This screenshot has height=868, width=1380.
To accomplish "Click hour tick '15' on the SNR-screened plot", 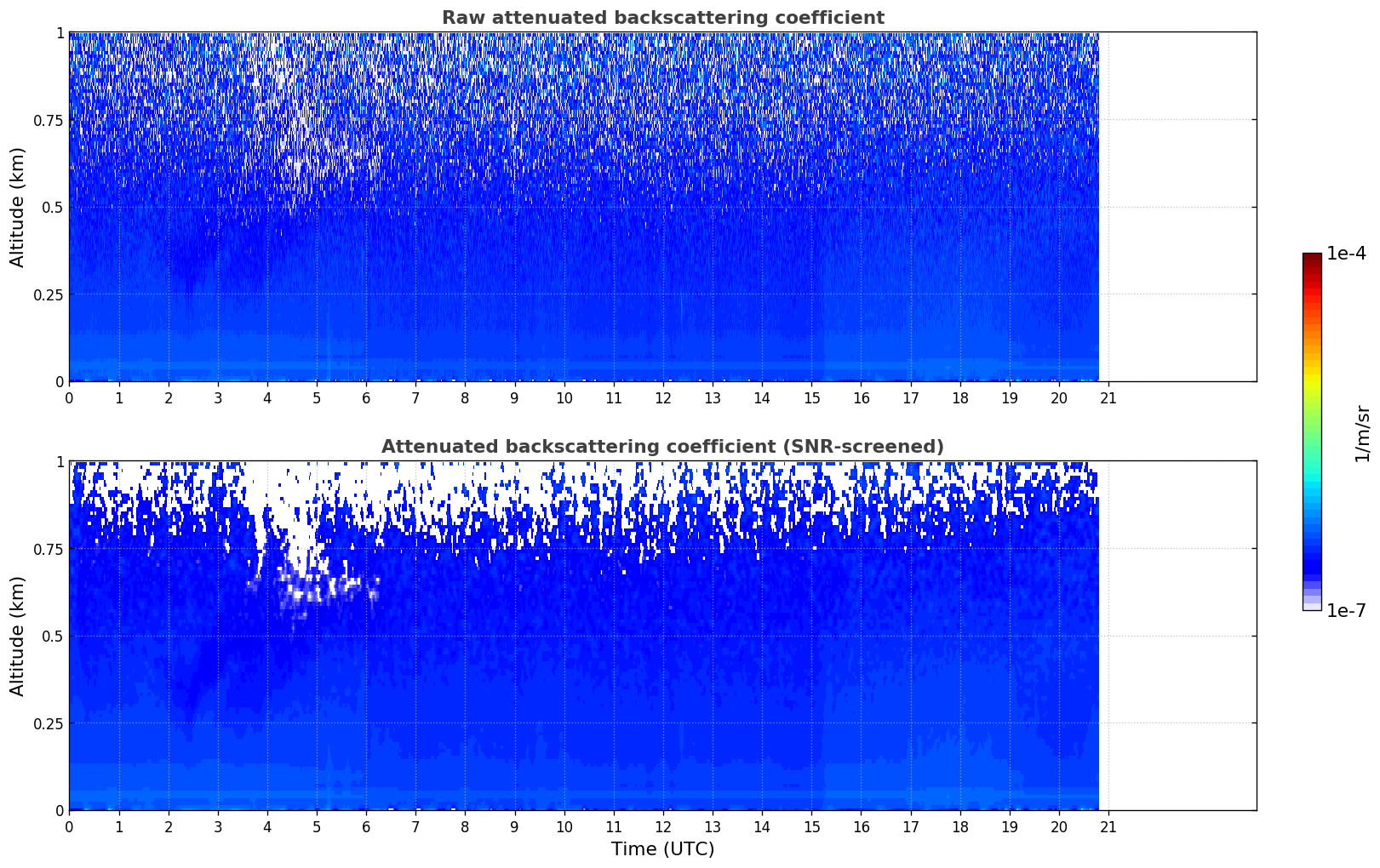I will pyautogui.click(x=811, y=826).
